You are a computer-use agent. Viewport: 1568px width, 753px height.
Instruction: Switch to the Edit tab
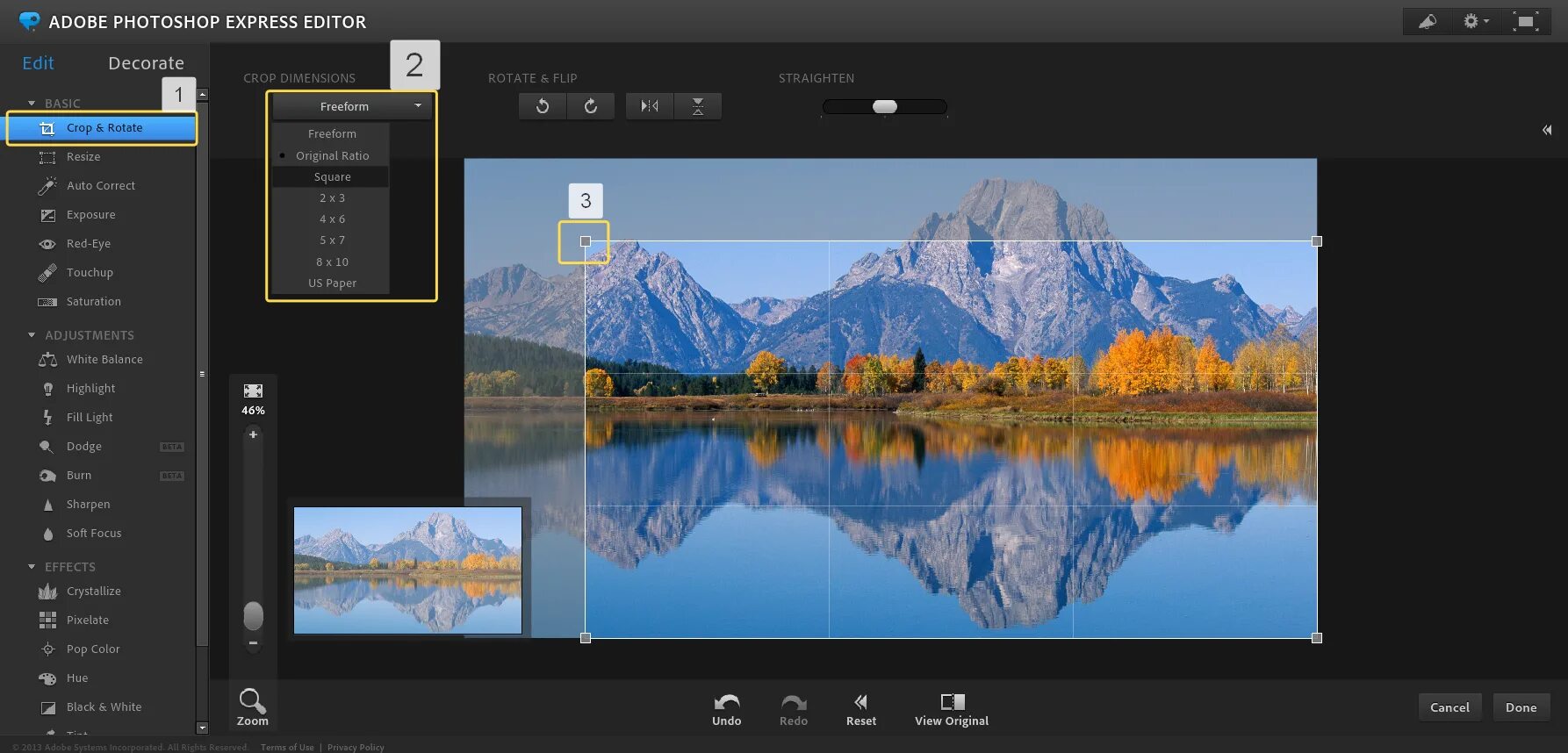click(x=38, y=63)
